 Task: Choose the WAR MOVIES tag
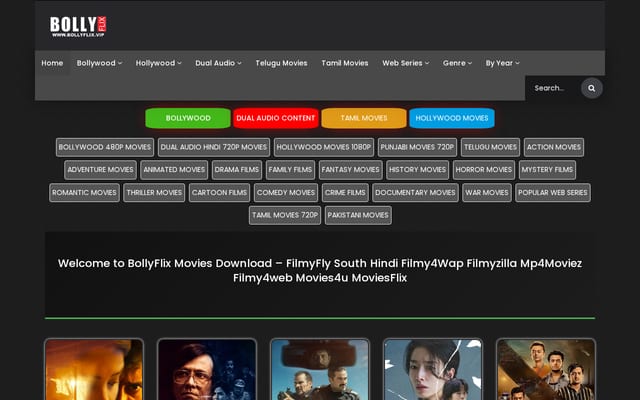click(x=487, y=193)
